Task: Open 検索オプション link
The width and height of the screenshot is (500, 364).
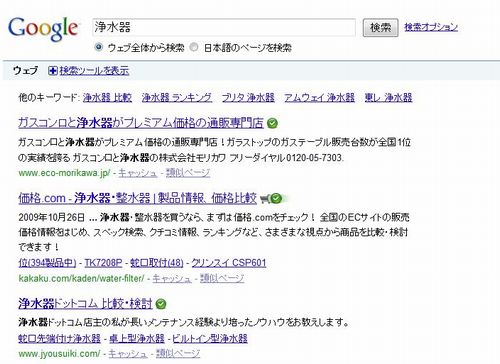Action: (431, 27)
